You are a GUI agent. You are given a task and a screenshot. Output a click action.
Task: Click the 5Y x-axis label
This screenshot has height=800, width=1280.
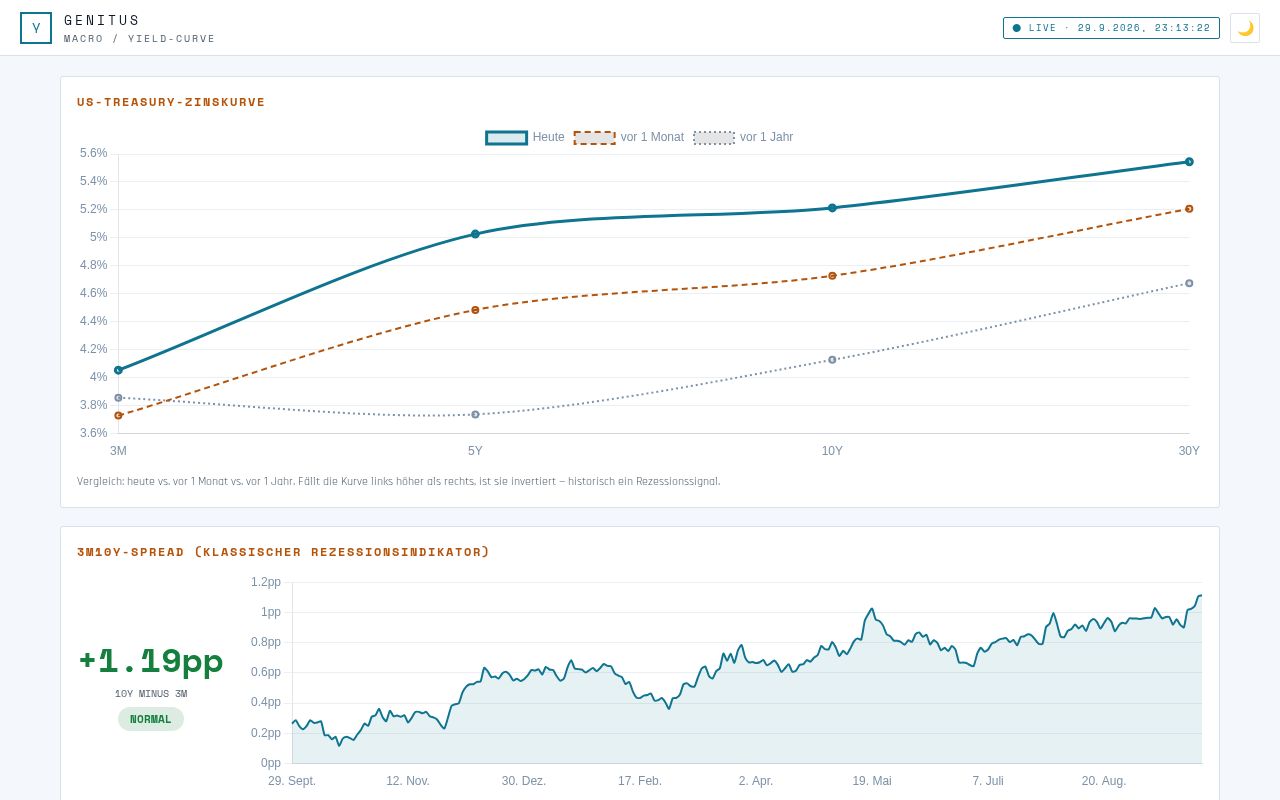(x=475, y=451)
